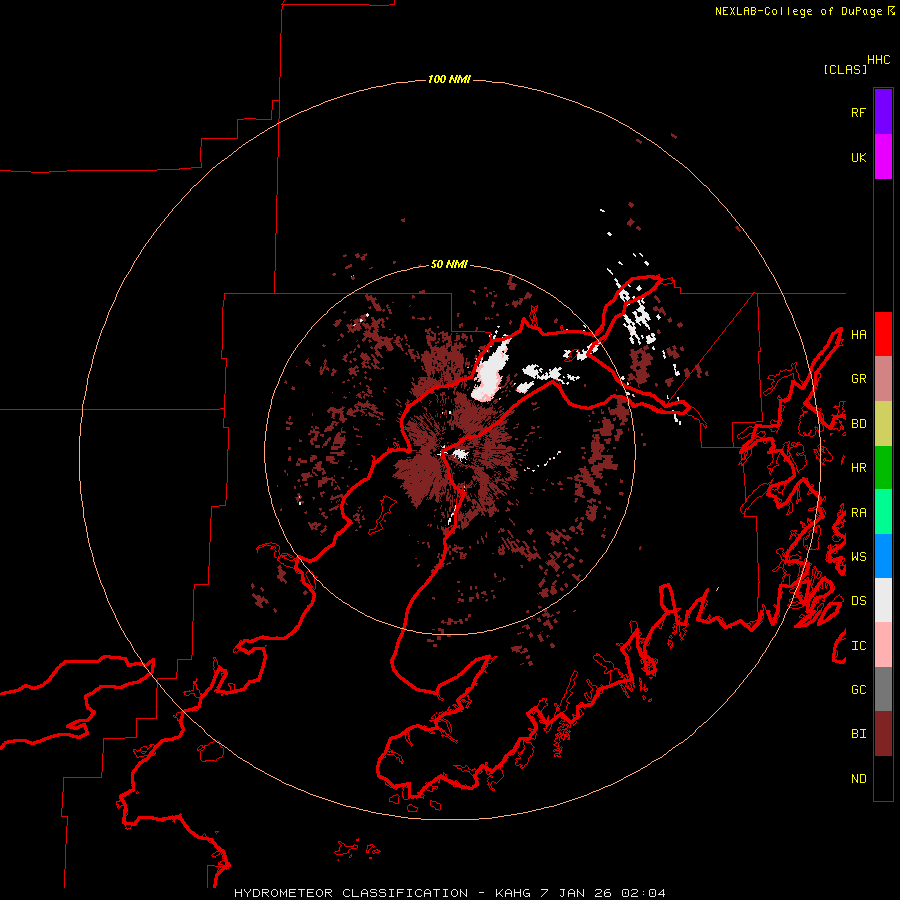Pick the WS blue legend swatch
This screenshot has height=900, width=900.
883,556
